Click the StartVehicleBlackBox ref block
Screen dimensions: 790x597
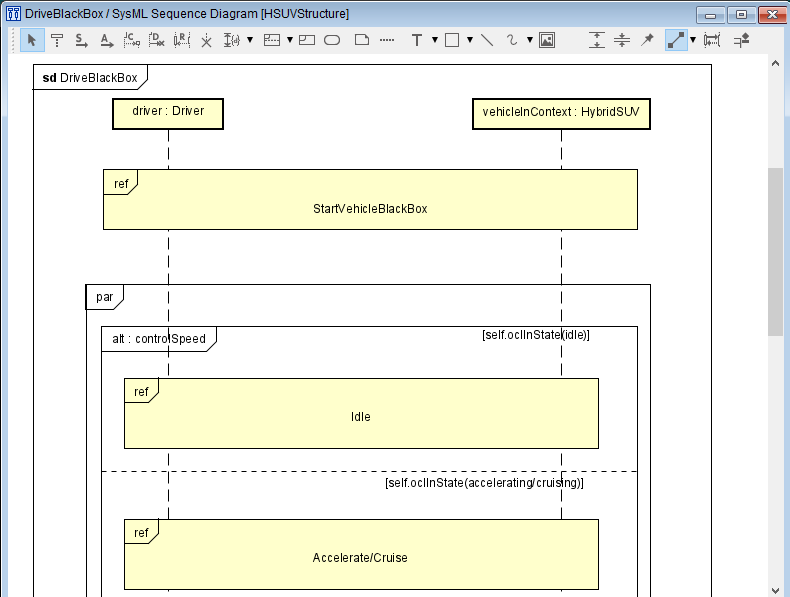[x=370, y=200]
